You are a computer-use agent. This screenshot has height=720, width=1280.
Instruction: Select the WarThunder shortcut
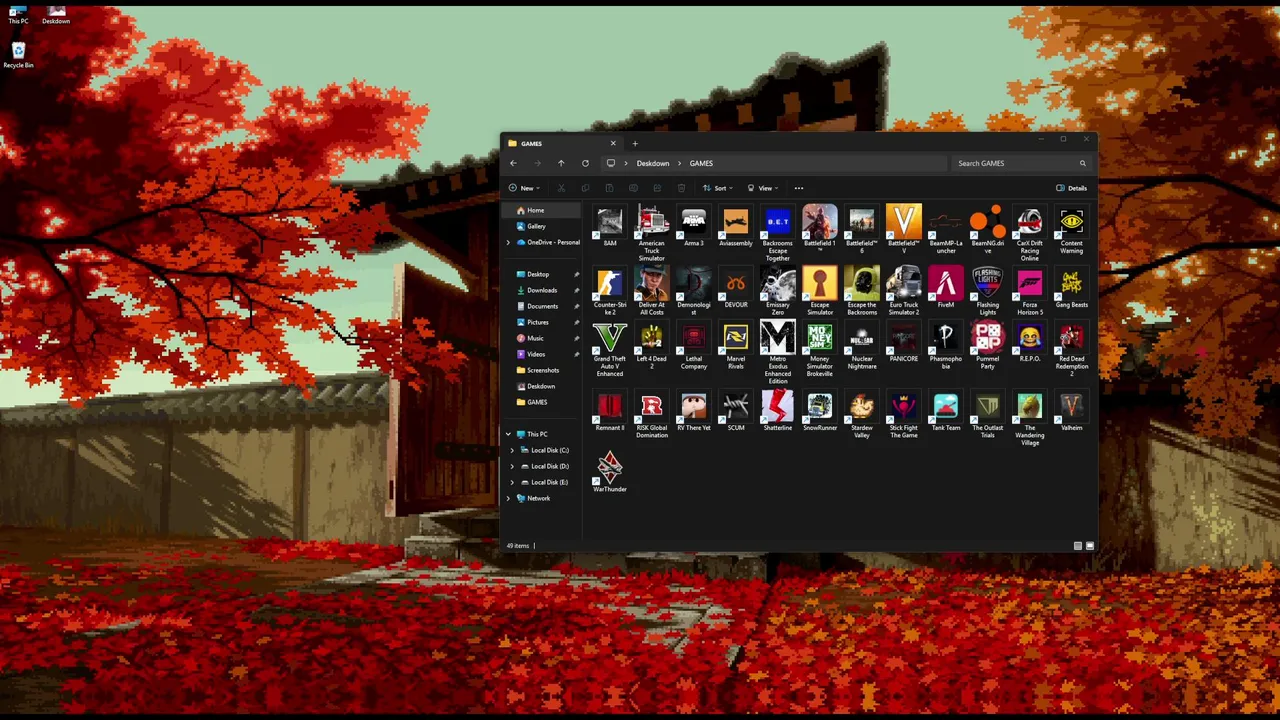(x=610, y=472)
